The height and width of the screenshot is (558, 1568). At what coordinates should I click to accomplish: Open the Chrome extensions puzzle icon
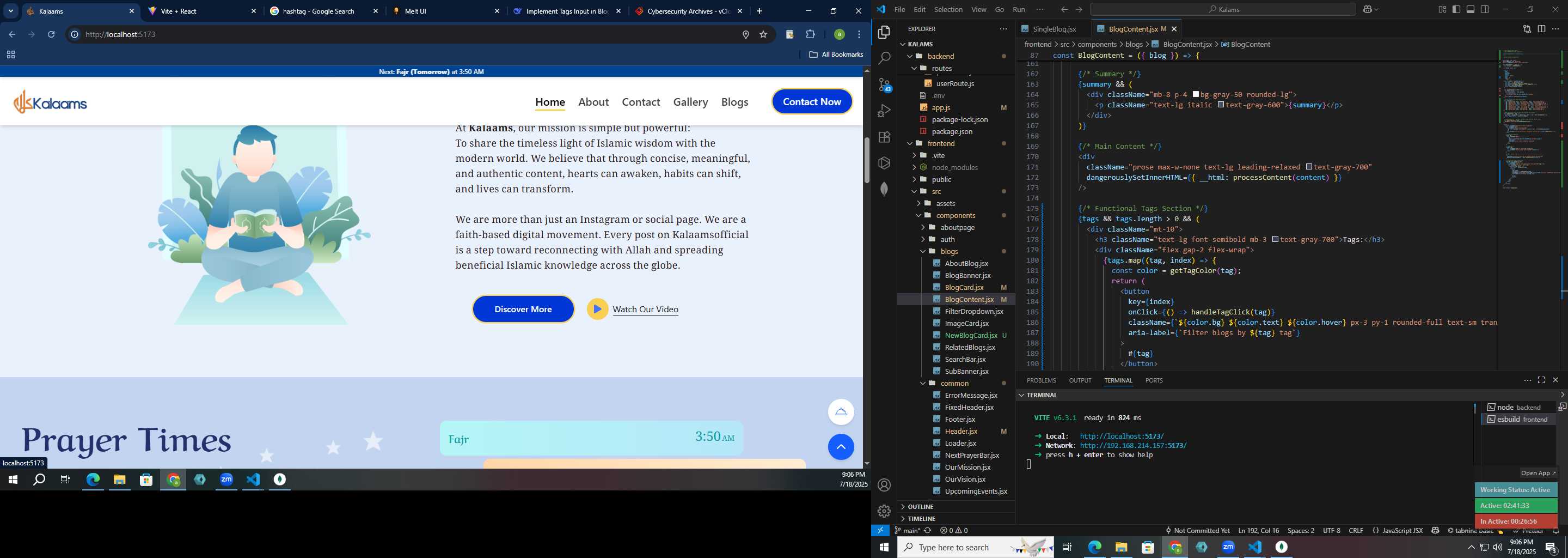coord(810,35)
